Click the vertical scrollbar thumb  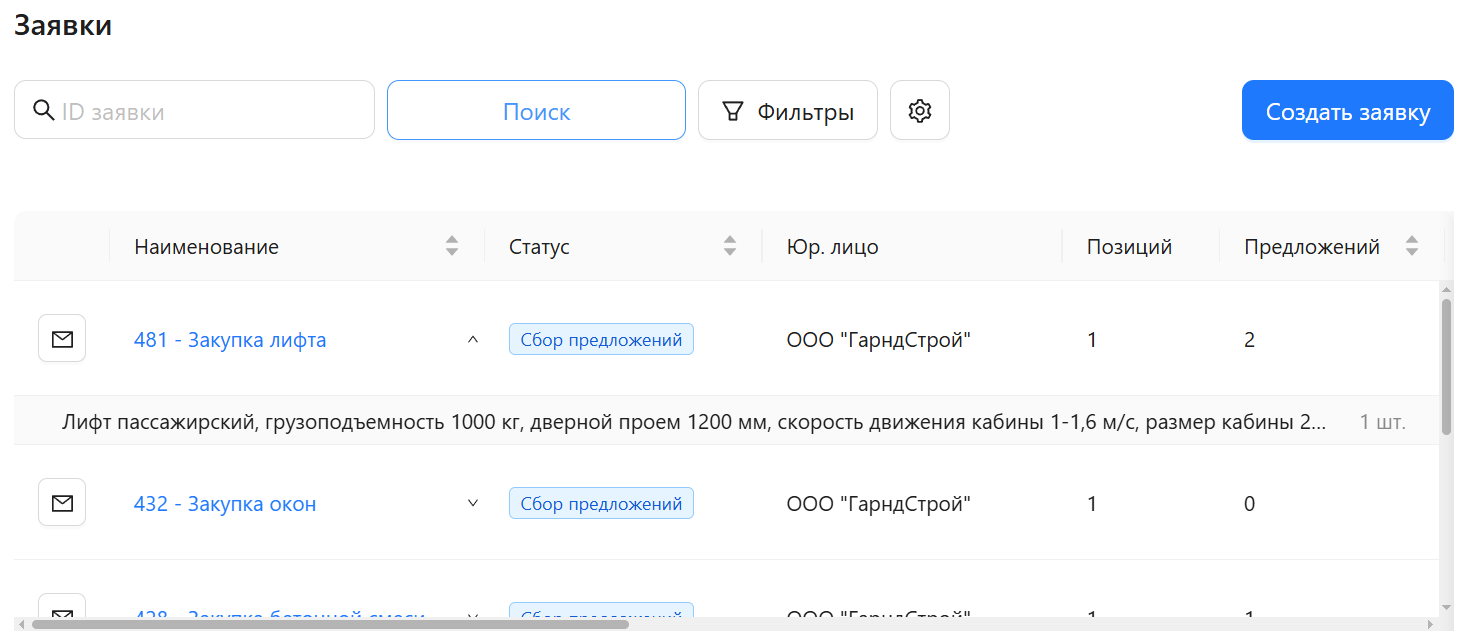tap(1446, 367)
